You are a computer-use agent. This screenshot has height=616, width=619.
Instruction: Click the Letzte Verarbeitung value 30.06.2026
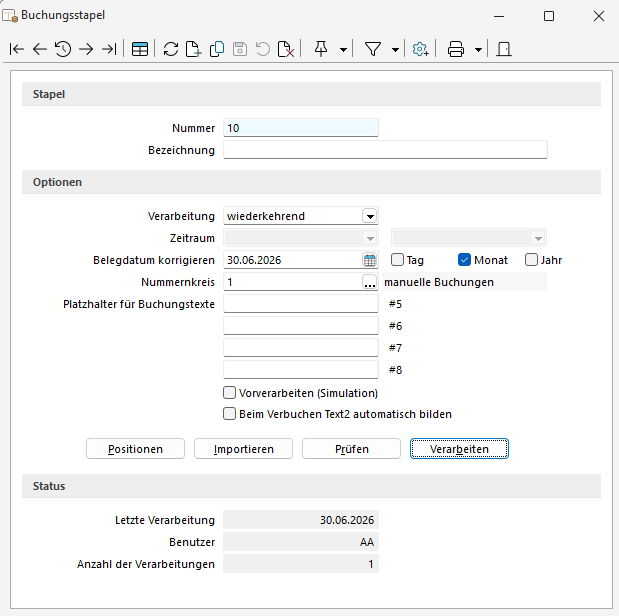[301, 520]
